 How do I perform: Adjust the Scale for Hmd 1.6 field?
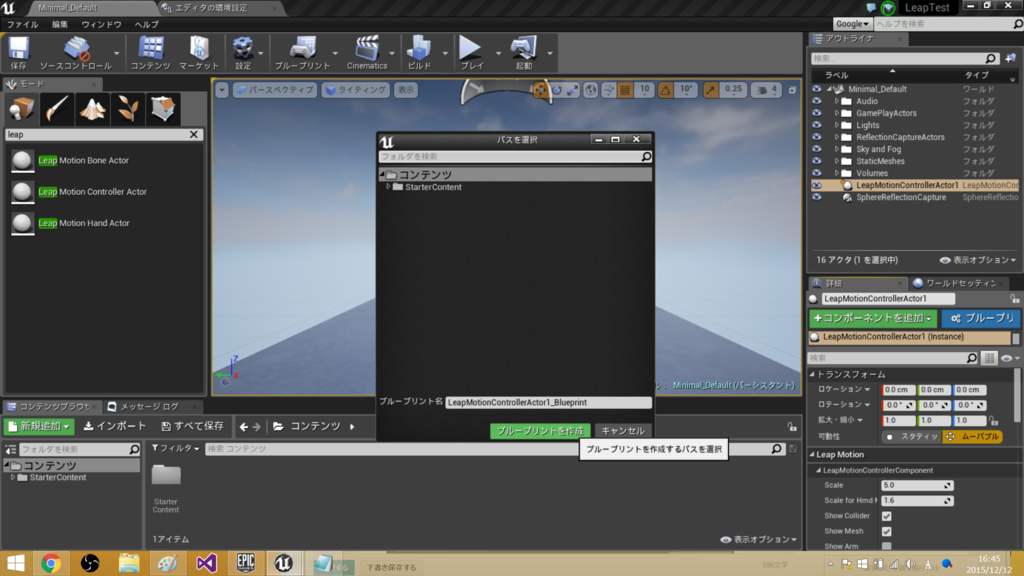pos(917,501)
